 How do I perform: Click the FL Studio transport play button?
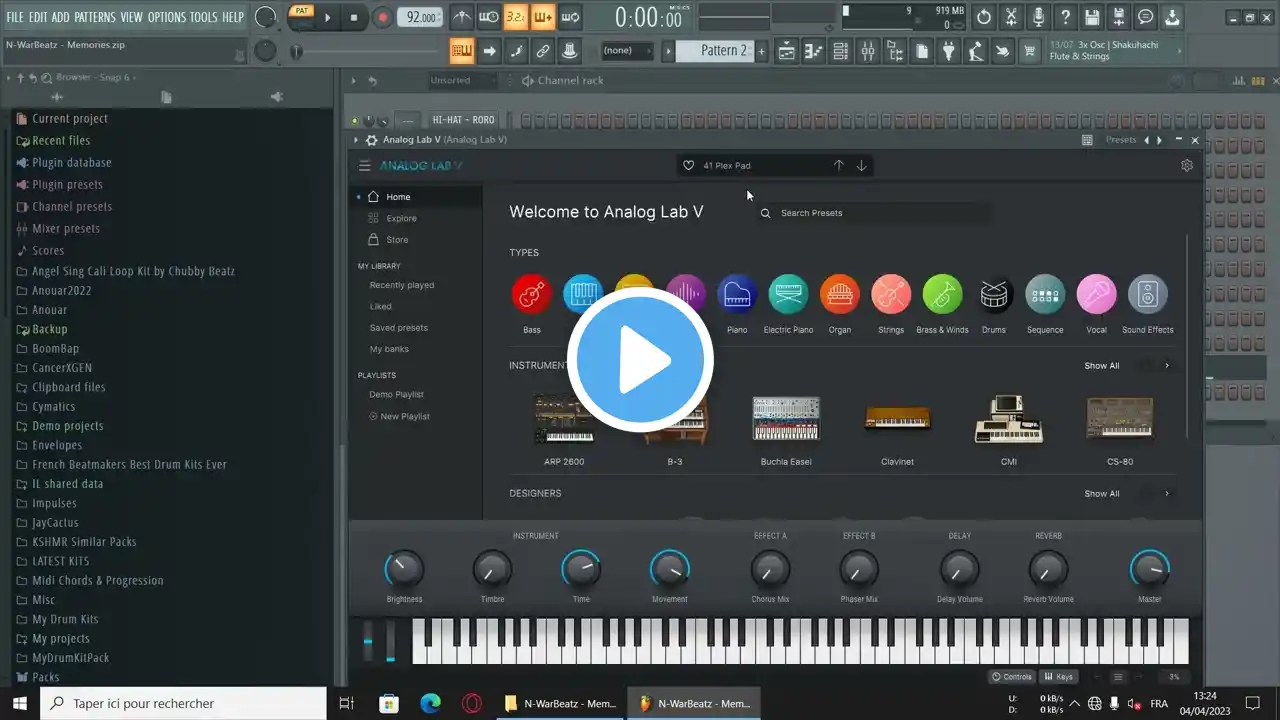coord(327,17)
